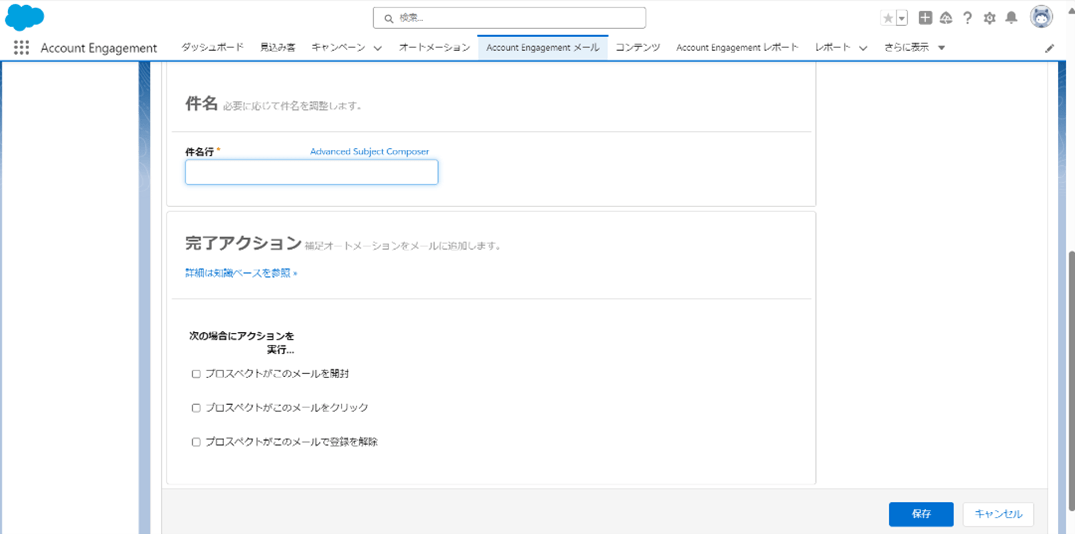Click the 件名行 subject input field
Screen dimensions: 1075x534
tap(311, 172)
